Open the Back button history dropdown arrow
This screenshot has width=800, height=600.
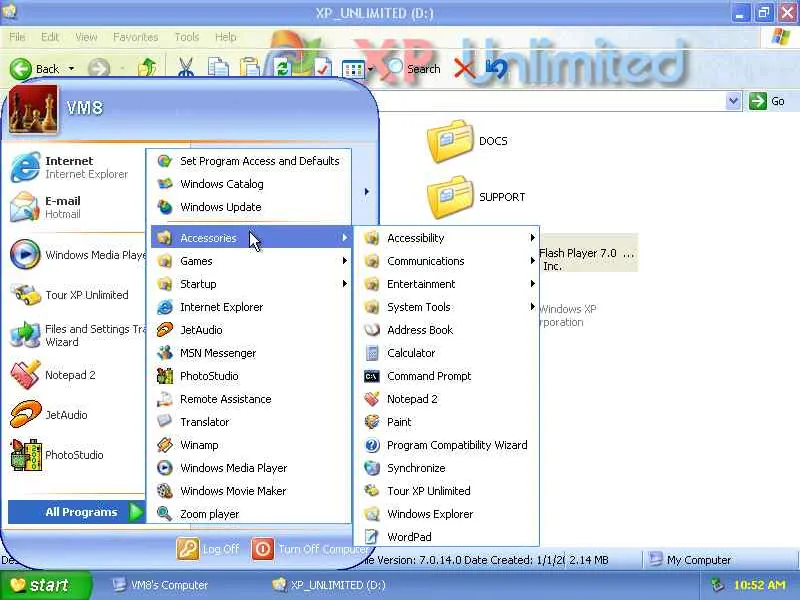coord(71,68)
